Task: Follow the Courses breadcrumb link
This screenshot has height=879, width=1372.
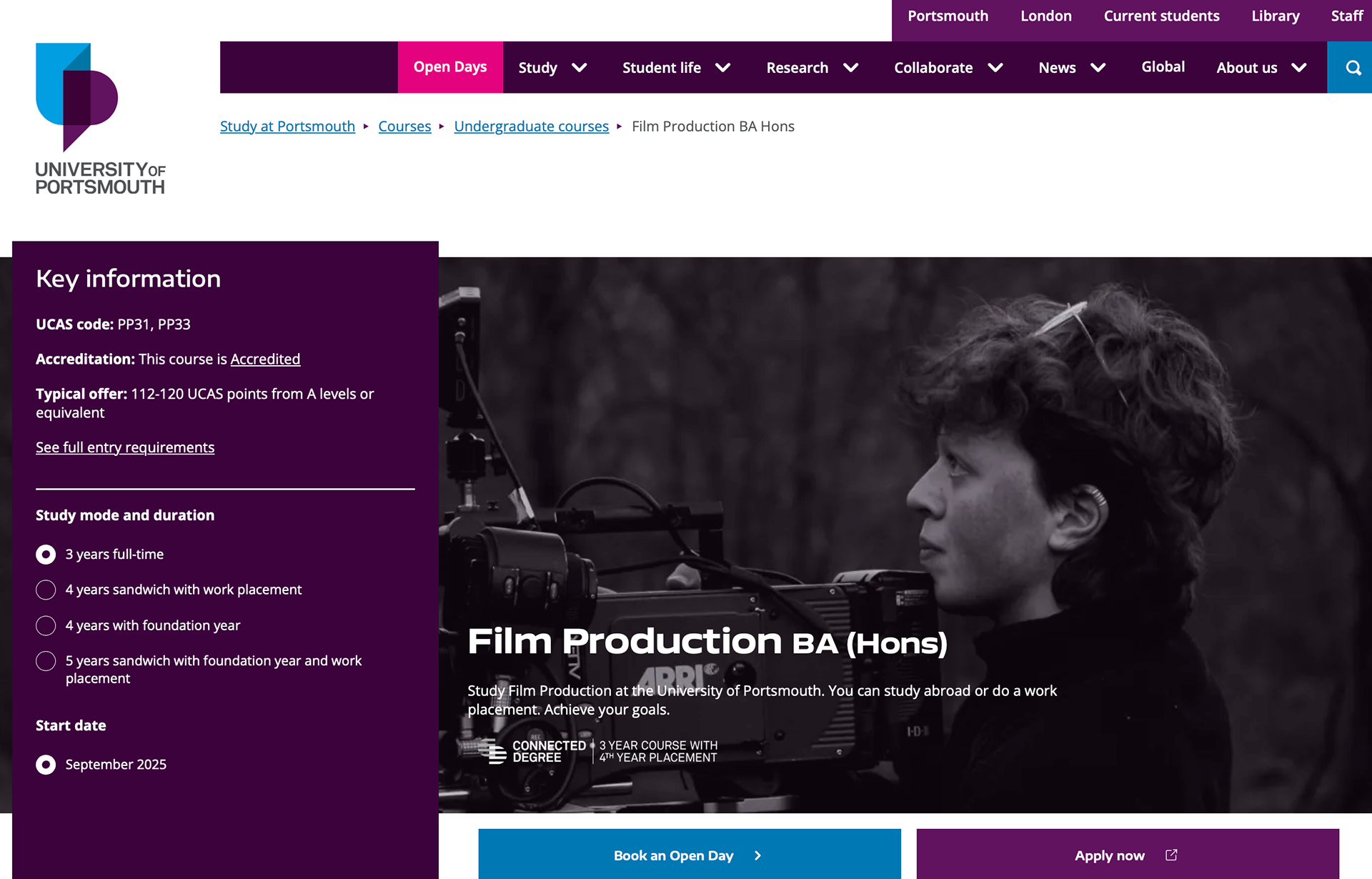Action: coord(404,126)
